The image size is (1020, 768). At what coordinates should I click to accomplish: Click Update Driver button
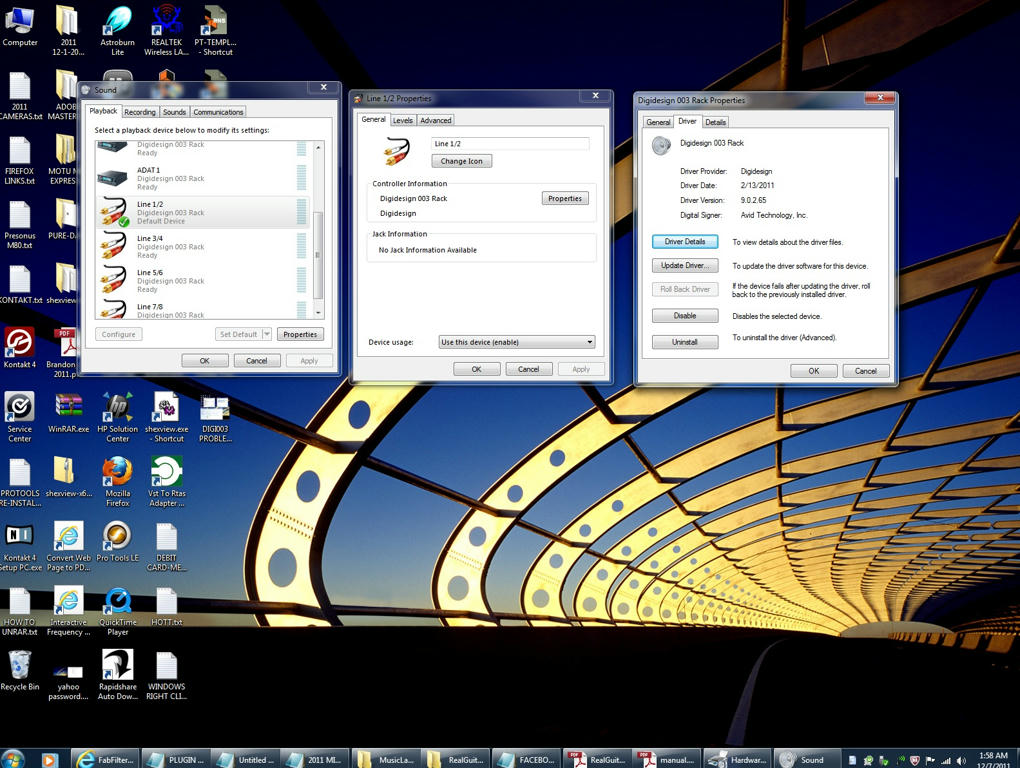pyautogui.click(x=685, y=265)
